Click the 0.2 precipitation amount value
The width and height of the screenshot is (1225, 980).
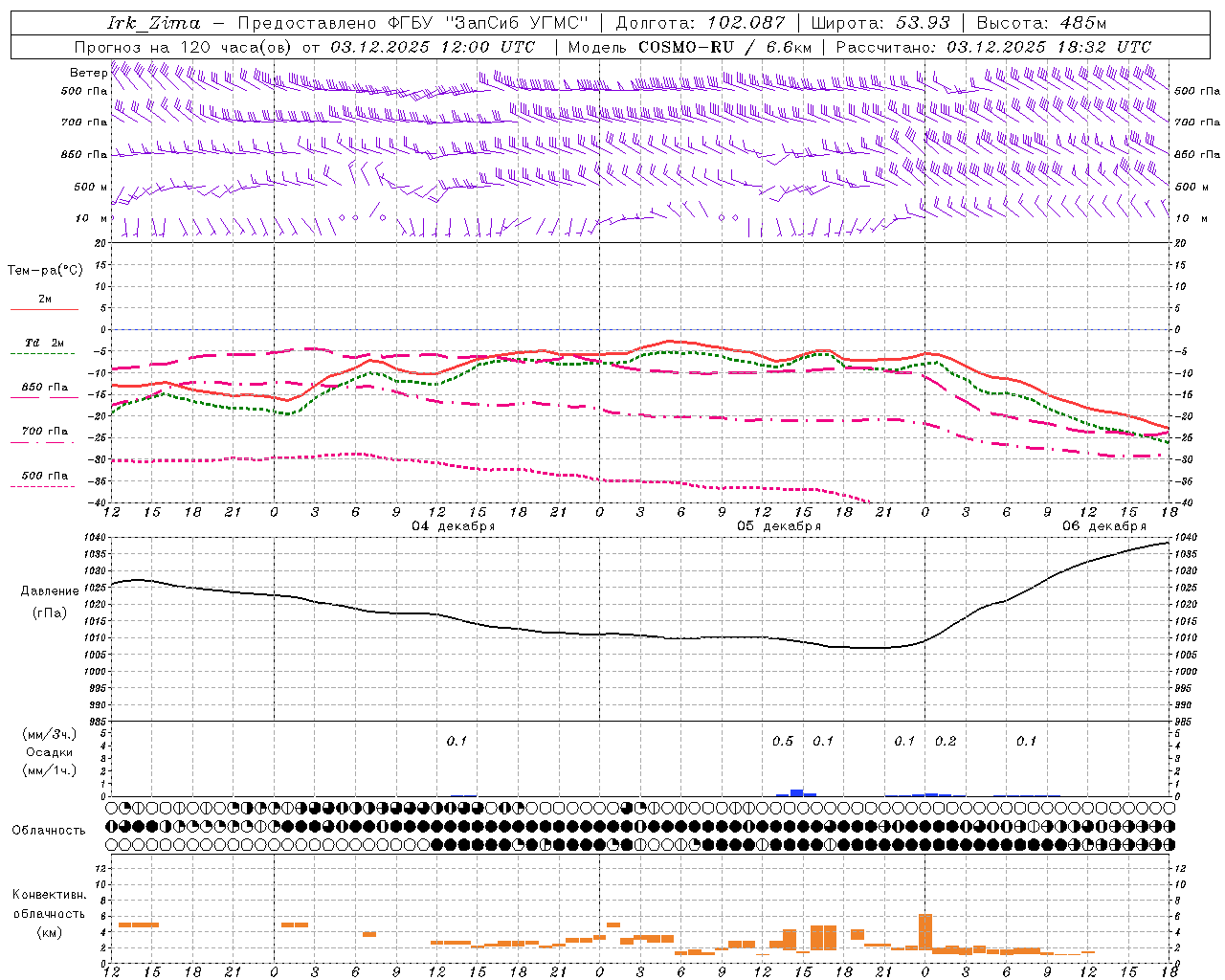click(x=946, y=741)
